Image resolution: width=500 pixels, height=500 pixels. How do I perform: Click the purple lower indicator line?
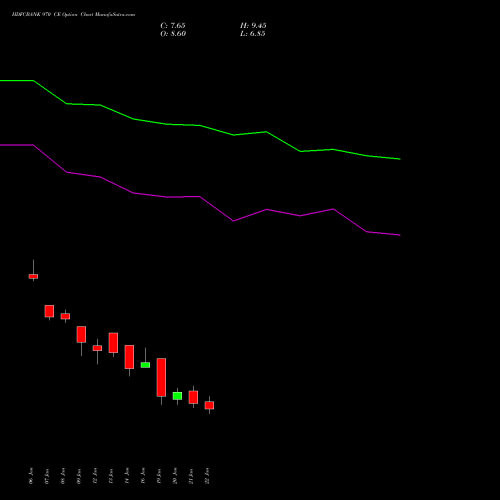(x=200, y=197)
